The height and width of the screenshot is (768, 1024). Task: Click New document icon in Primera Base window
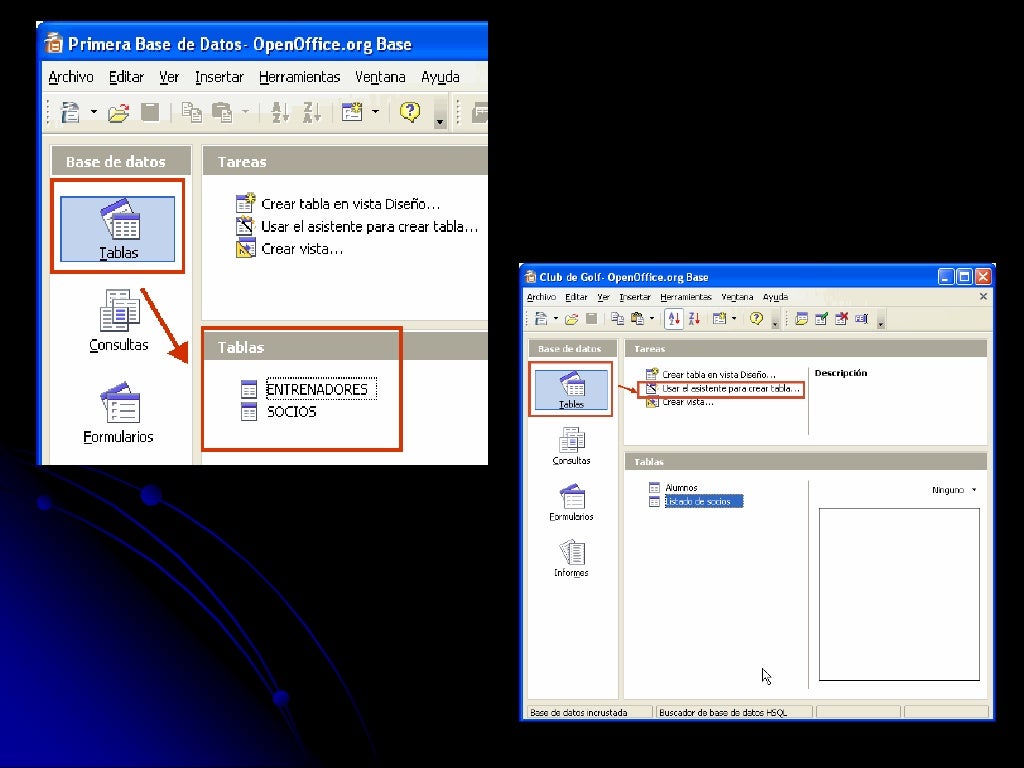(x=70, y=112)
